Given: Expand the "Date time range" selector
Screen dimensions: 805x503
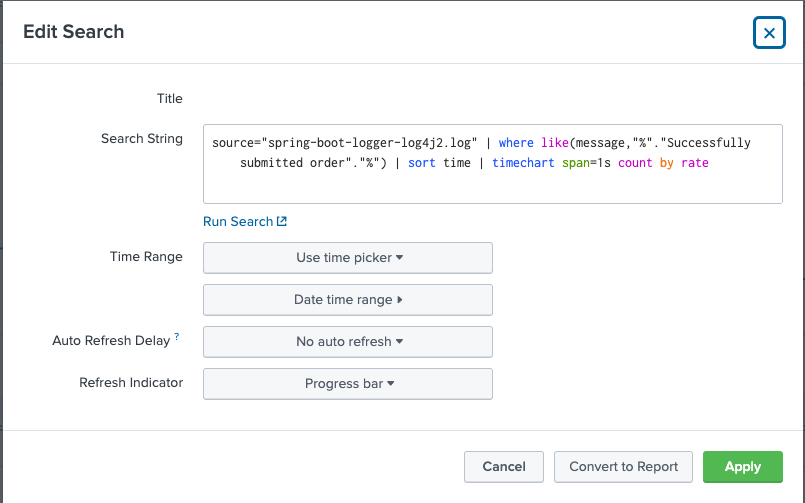Looking at the screenshot, I should point(348,300).
